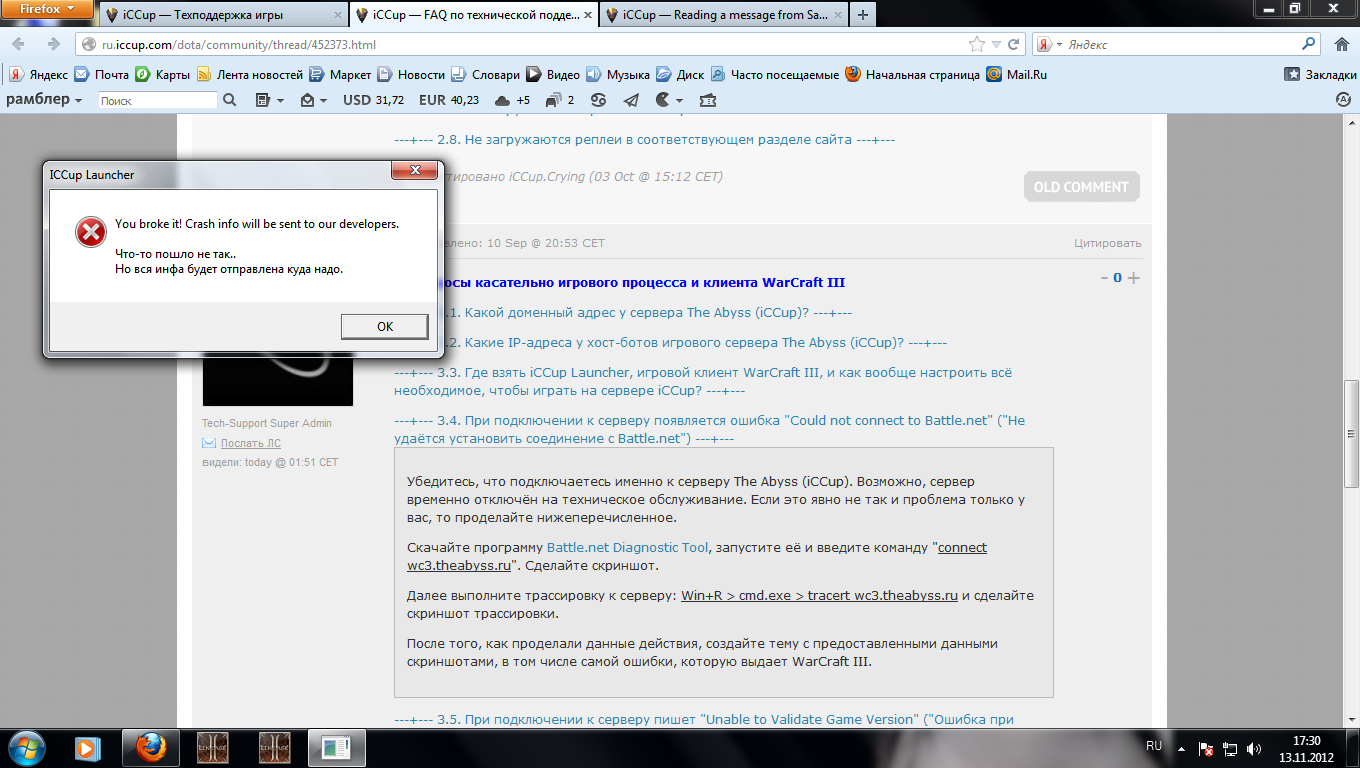This screenshot has width=1360, height=768.
Task: Open FAQ 3.5 'Unable to Validate Game Version' link
Action: 705,719
